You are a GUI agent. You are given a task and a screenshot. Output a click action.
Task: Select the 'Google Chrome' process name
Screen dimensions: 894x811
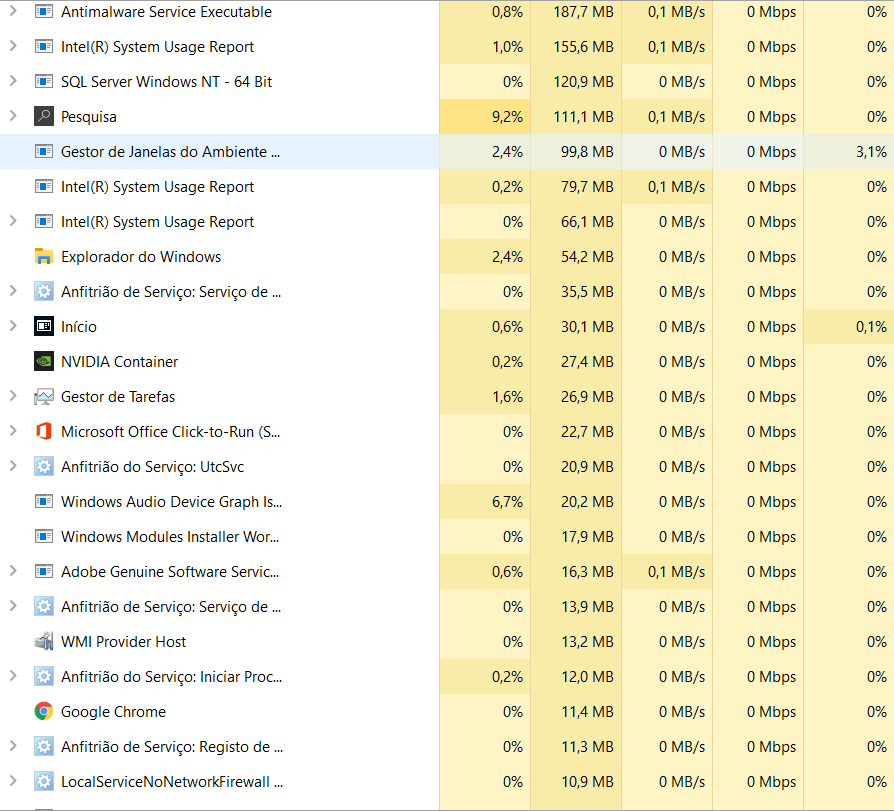(113, 712)
